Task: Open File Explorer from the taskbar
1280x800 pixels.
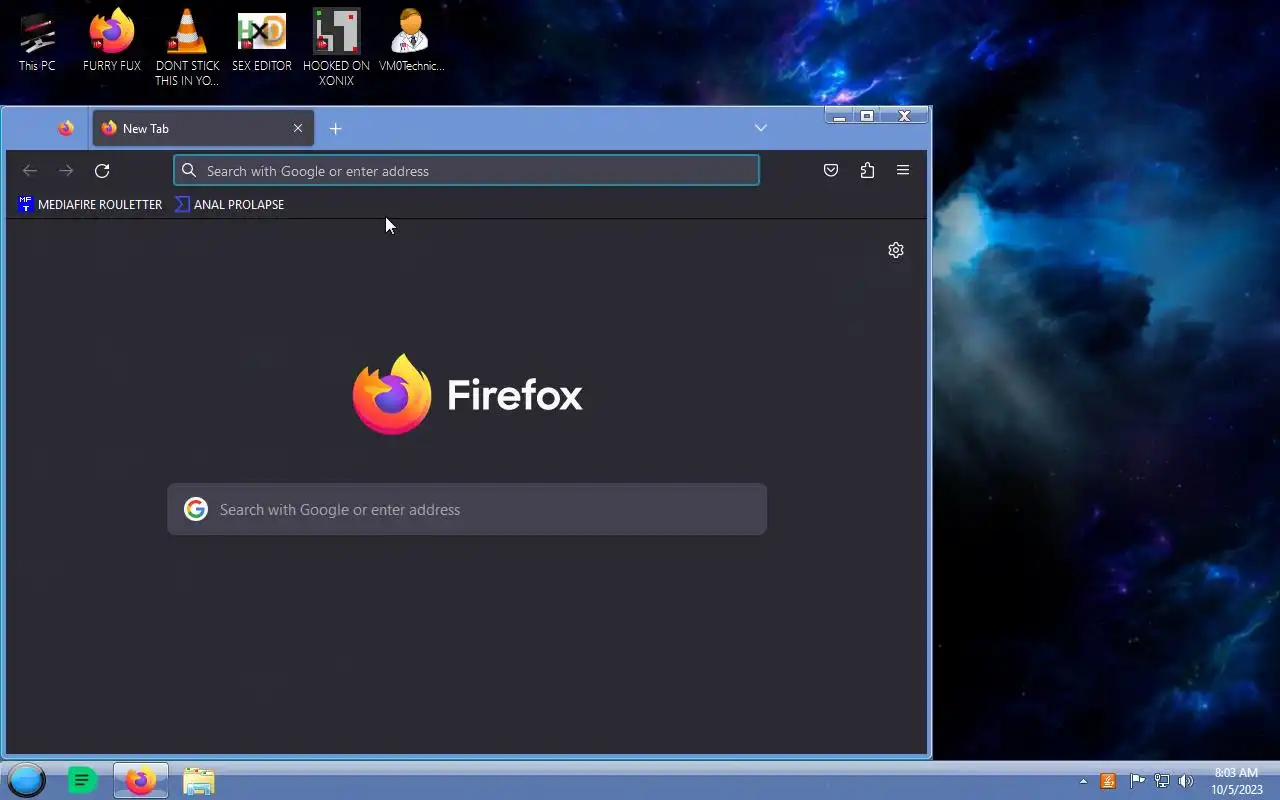Action: point(199,780)
